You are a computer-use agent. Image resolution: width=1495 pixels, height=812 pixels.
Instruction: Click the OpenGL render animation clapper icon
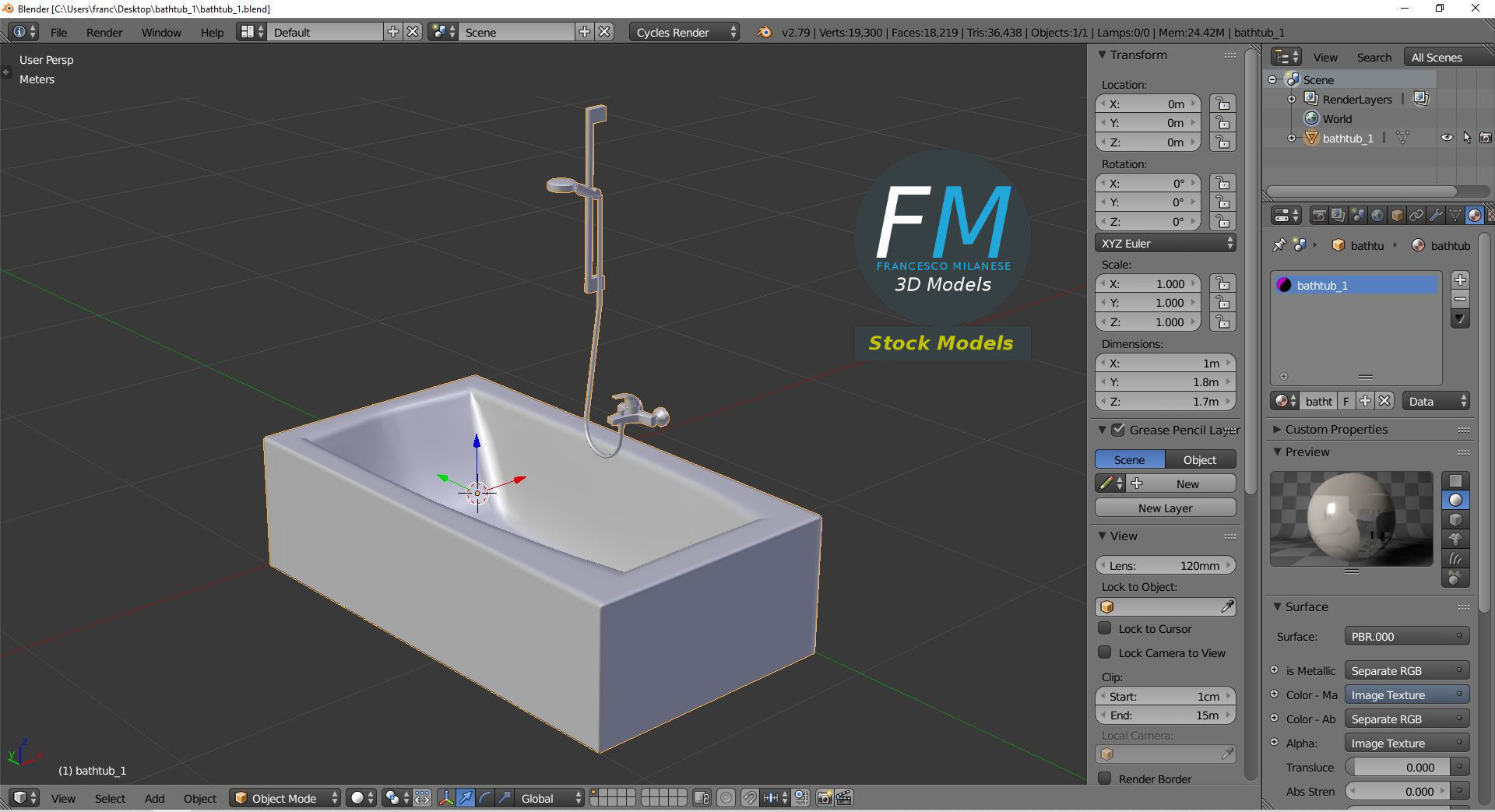pos(844,798)
